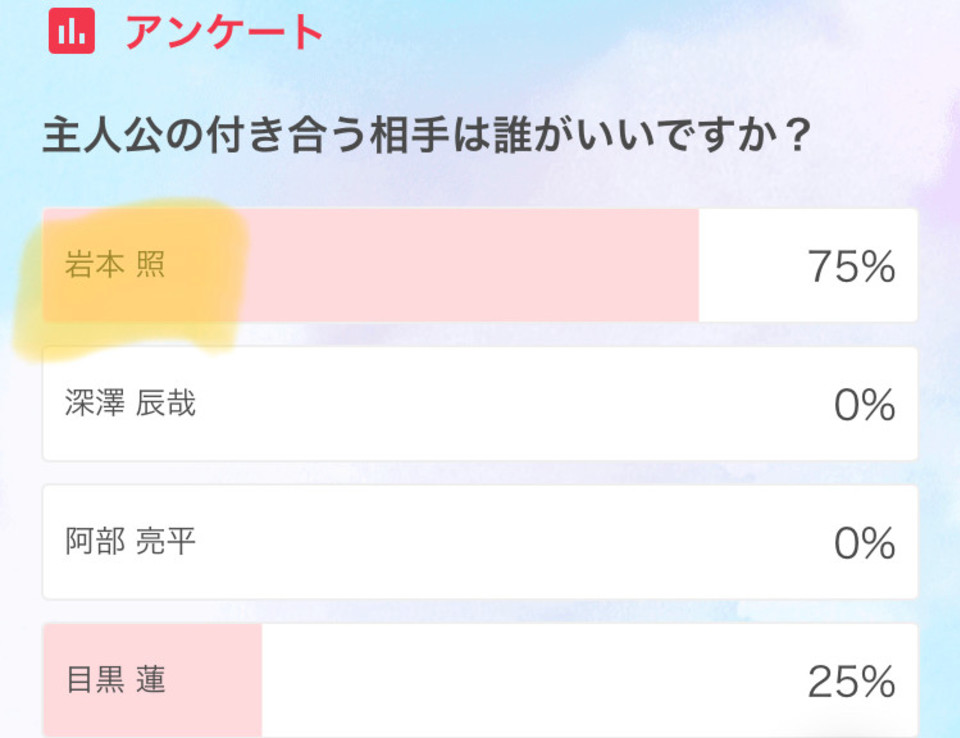
Task: Select the アンケート heading text
Action: [224, 32]
